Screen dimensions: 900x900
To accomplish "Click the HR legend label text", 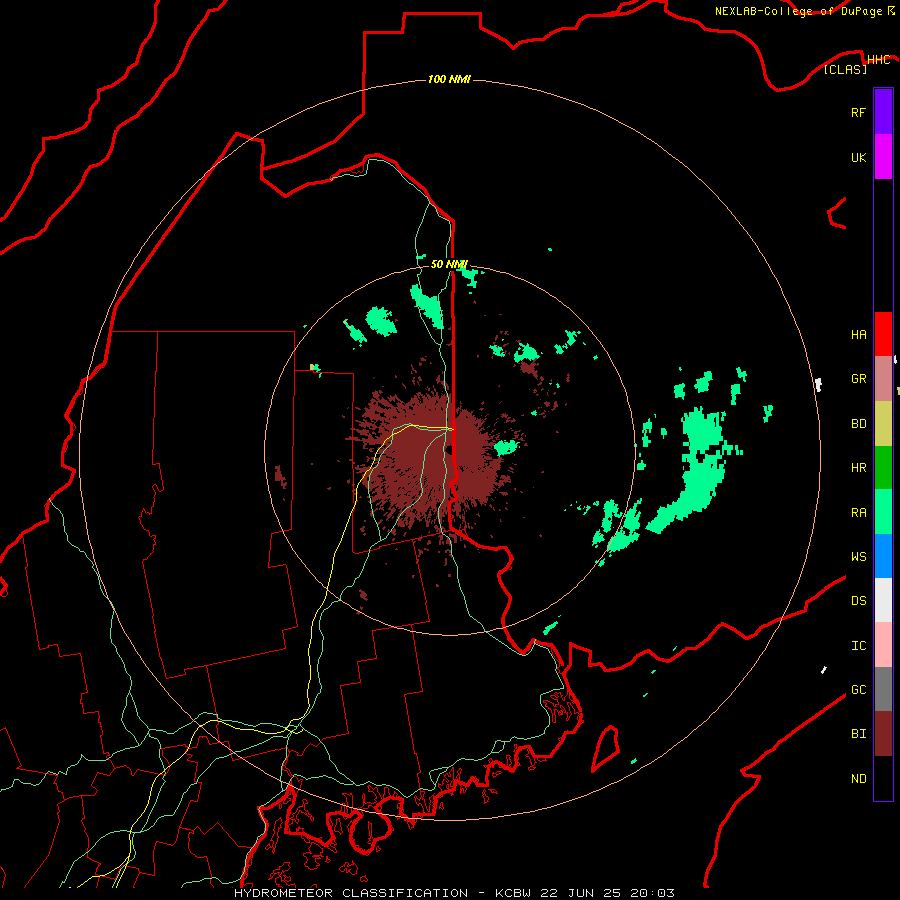I will tap(858, 468).
